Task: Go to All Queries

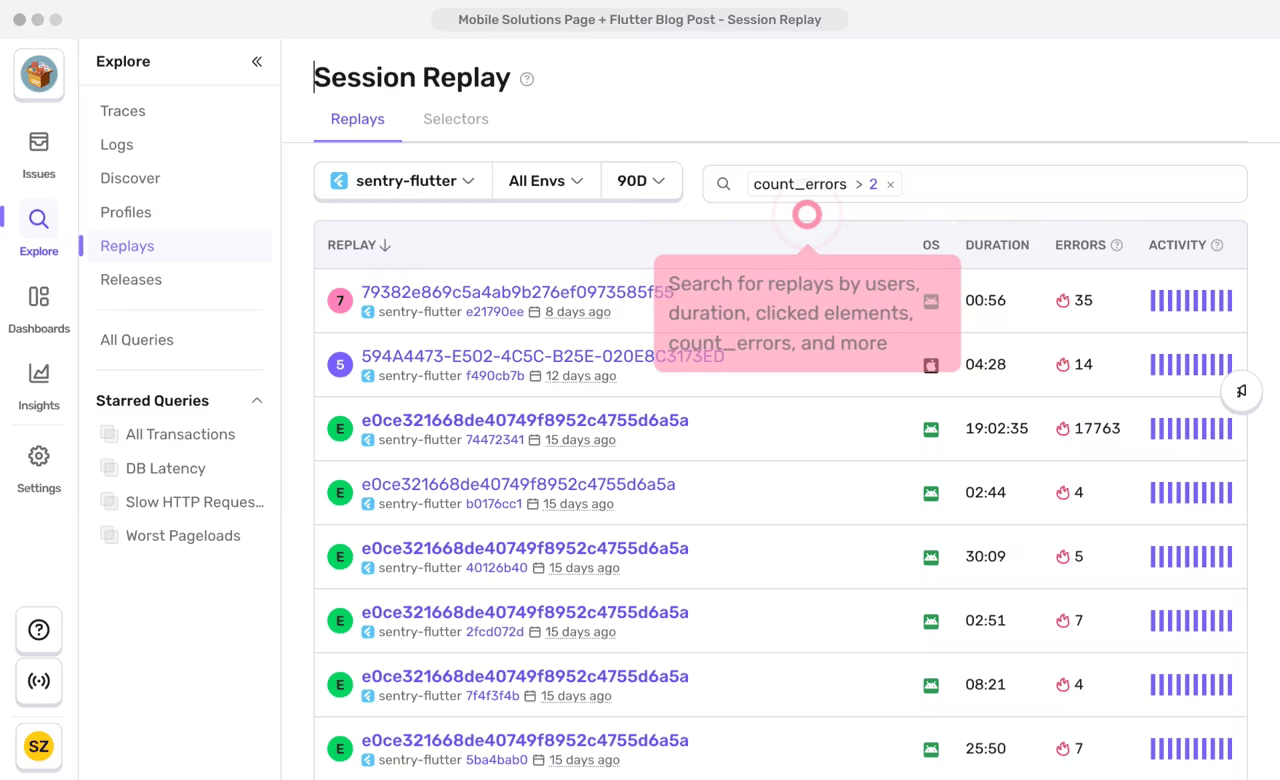Action: pos(136,339)
